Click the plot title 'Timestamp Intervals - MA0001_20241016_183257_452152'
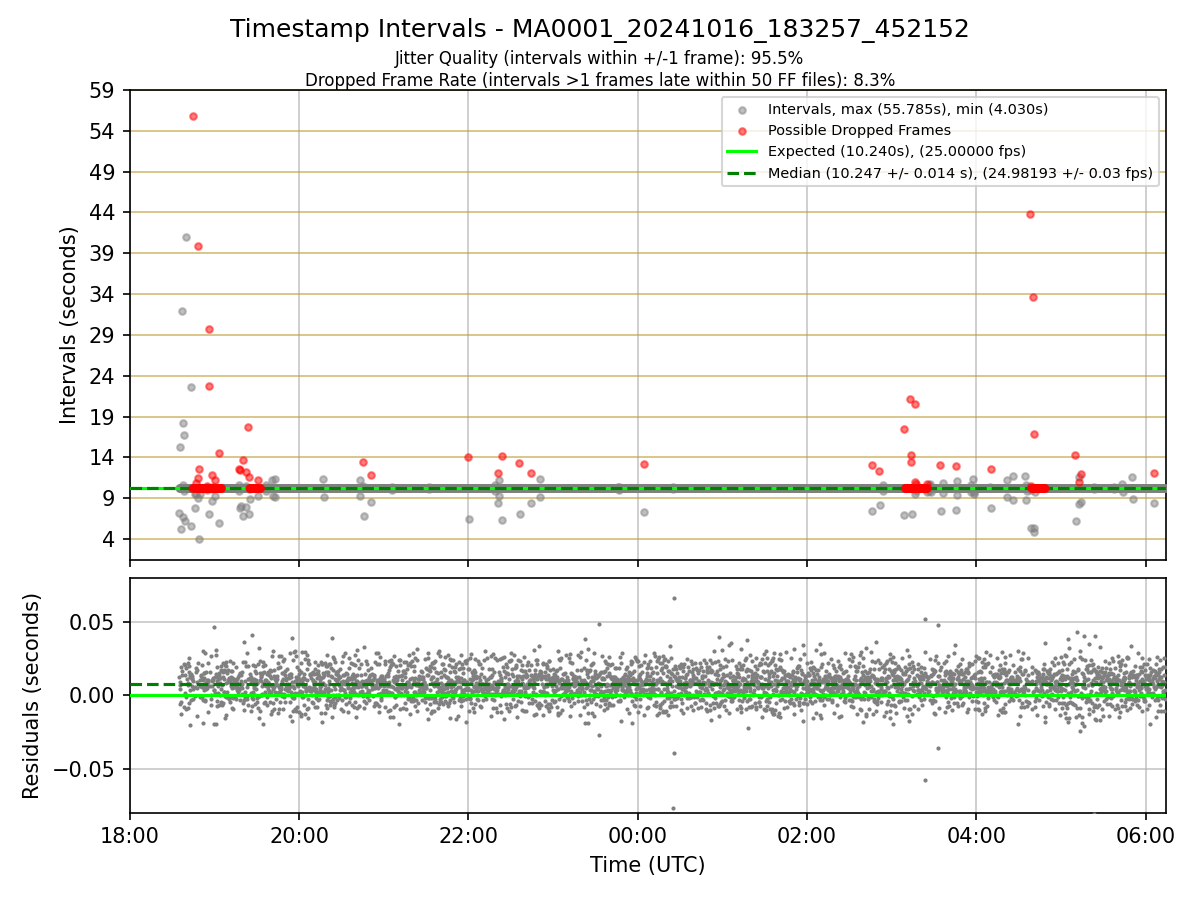1200x900 pixels. [600, 29]
